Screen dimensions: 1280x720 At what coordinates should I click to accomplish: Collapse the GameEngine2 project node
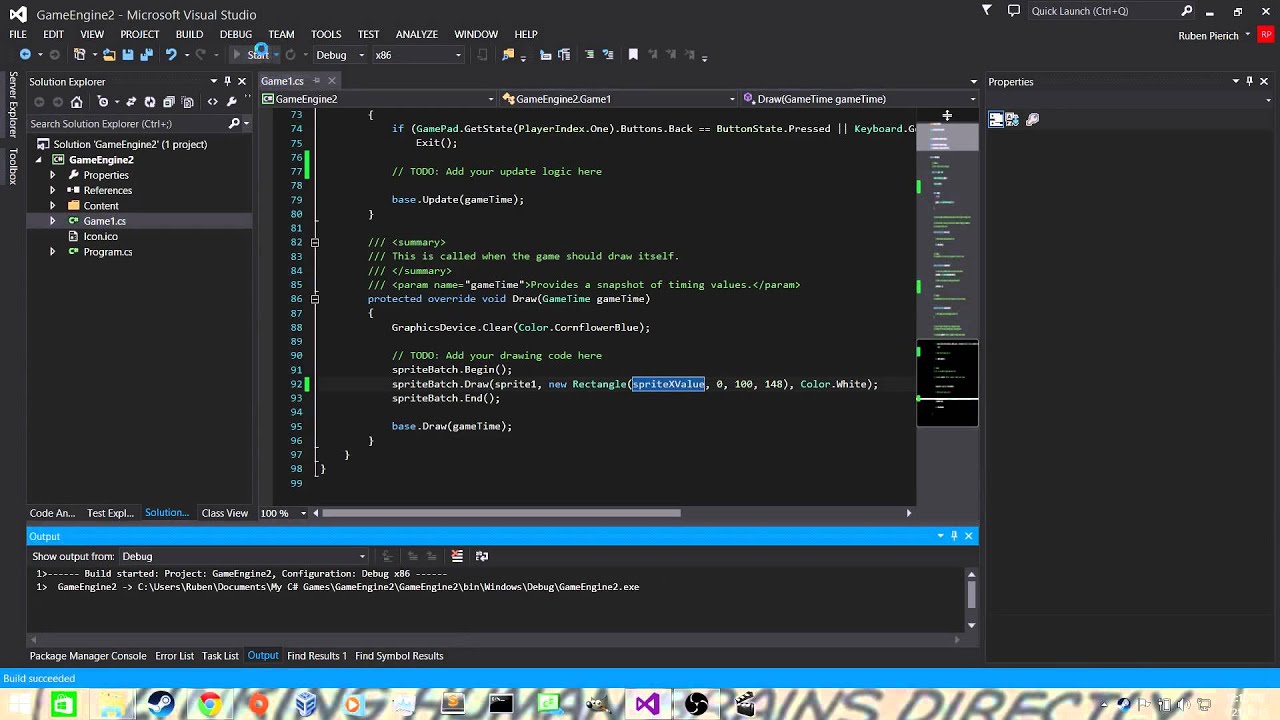tap(41, 160)
